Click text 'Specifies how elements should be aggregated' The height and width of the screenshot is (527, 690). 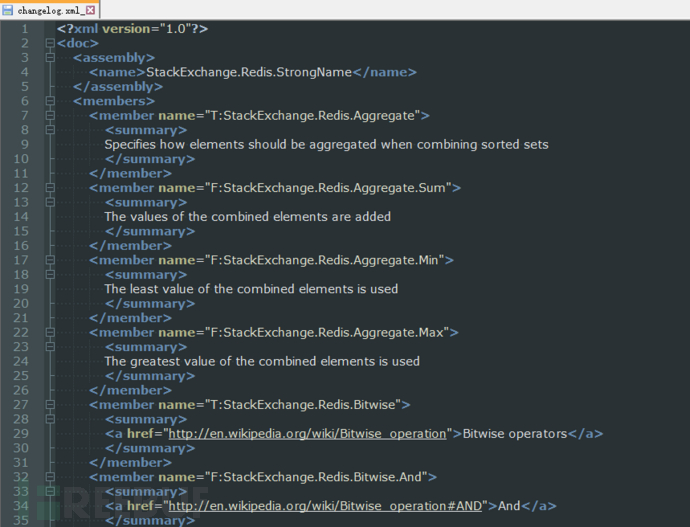coord(242,145)
